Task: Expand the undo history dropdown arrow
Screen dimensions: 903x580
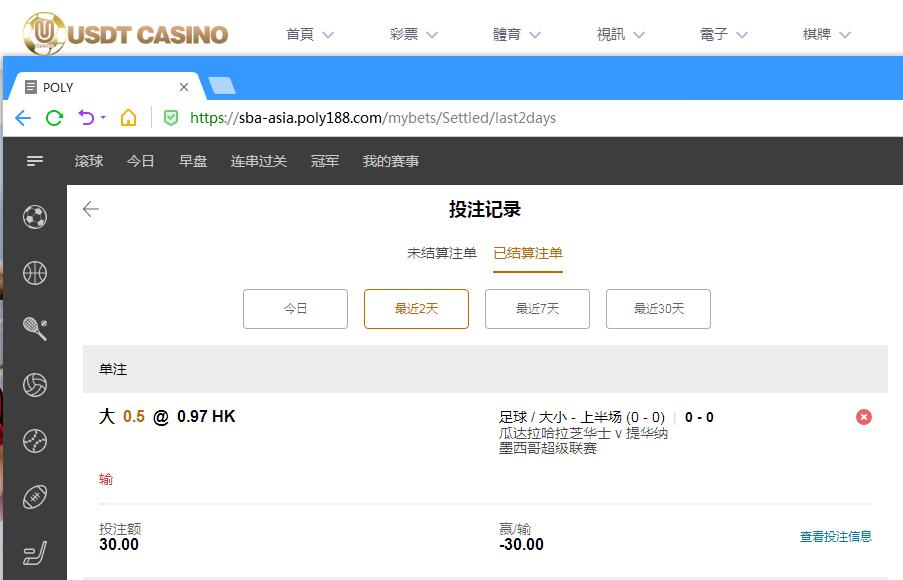Action: point(103,117)
